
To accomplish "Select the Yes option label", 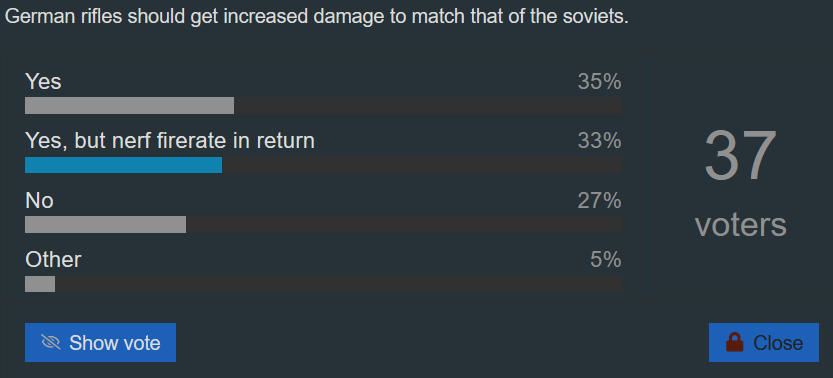I will (x=43, y=82).
